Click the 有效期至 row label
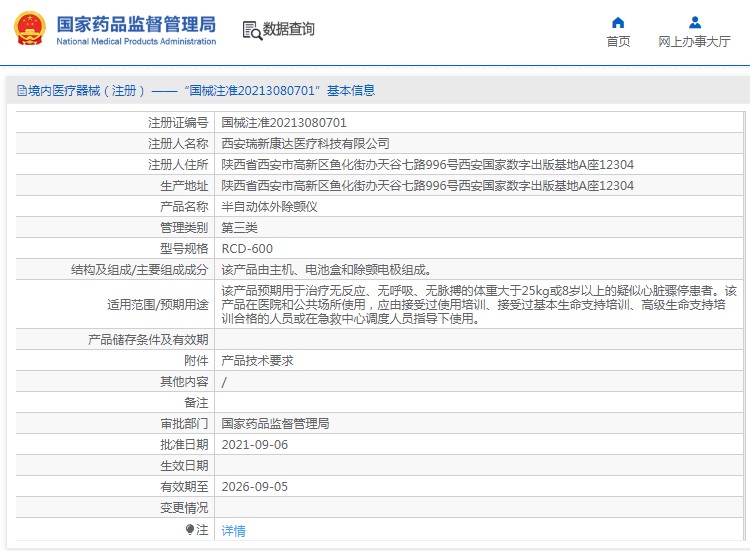The width and height of the screenshot is (750, 551). (184, 487)
